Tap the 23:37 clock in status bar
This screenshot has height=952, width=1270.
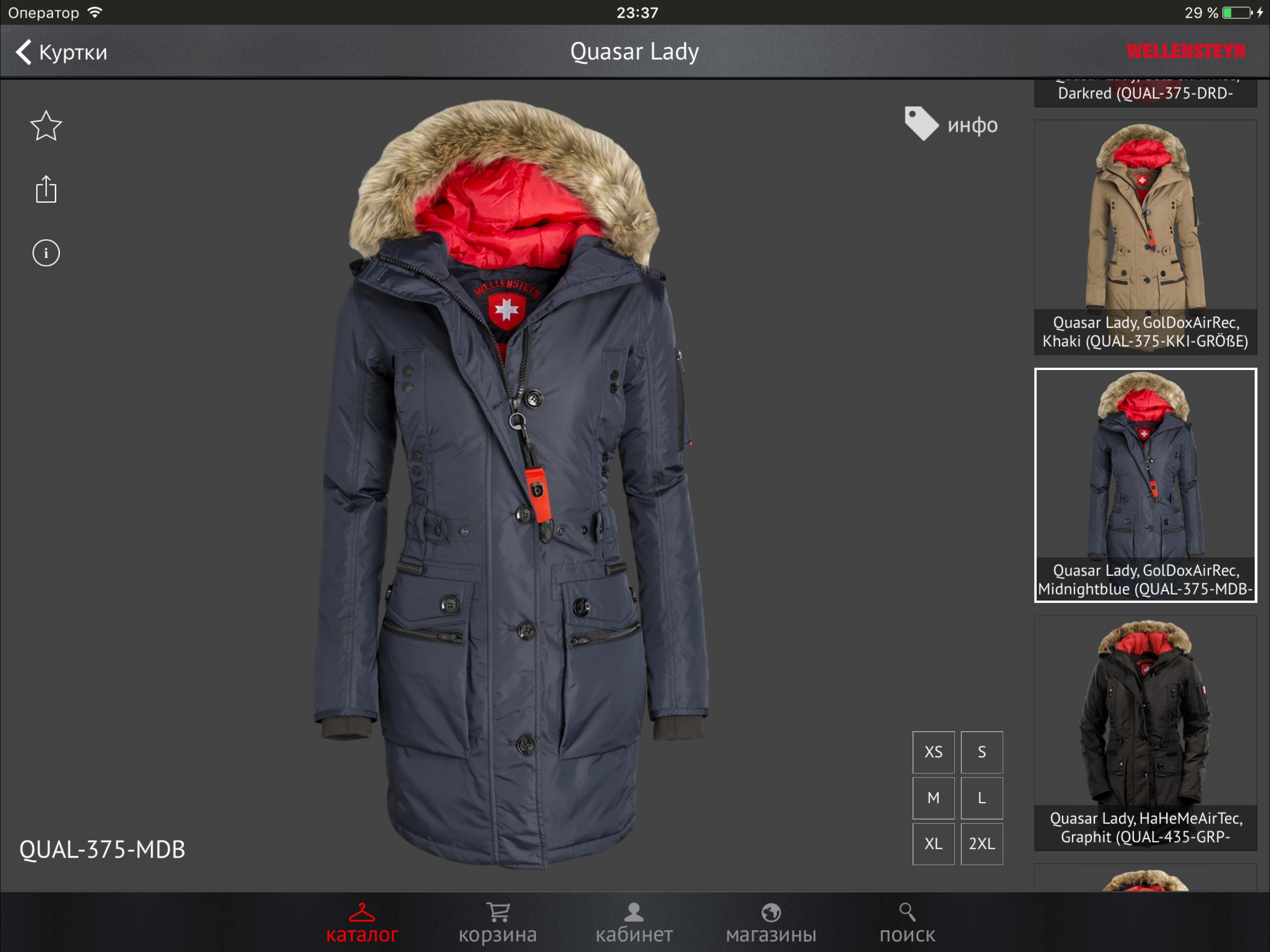pos(637,13)
